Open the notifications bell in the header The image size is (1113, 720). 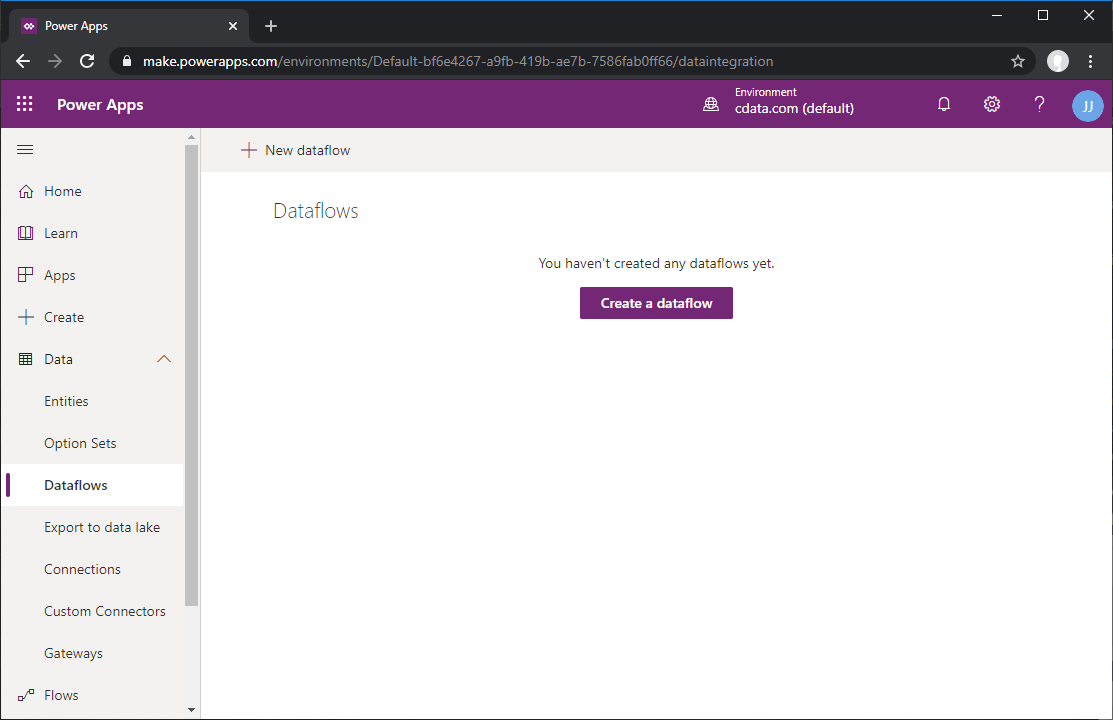tap(943, 104)
